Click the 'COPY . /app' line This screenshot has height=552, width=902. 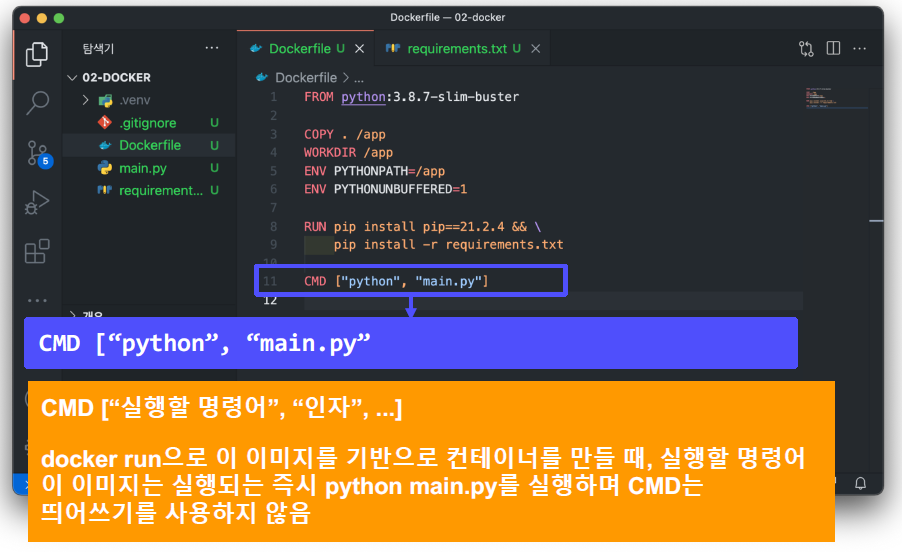point(345,134)
